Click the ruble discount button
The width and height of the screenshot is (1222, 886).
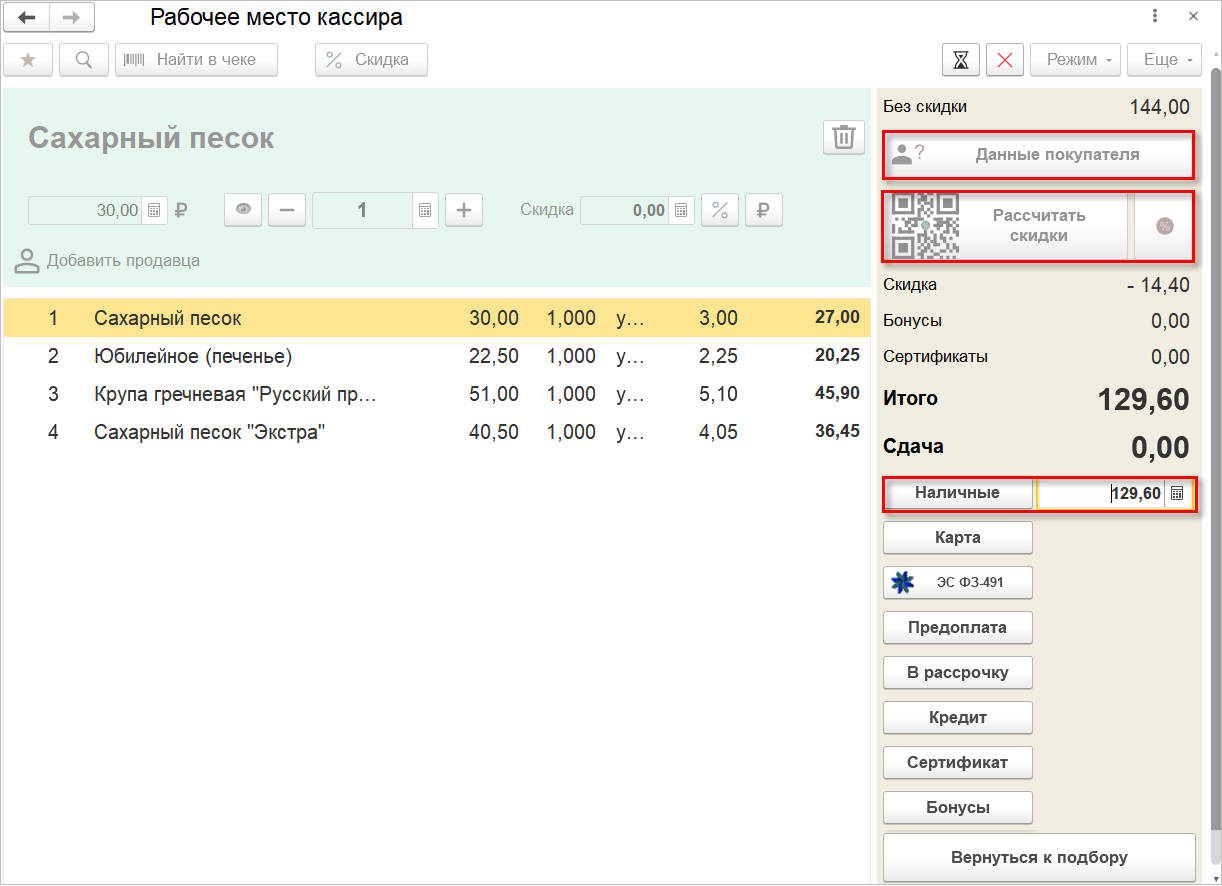click(x=763, y=210)
